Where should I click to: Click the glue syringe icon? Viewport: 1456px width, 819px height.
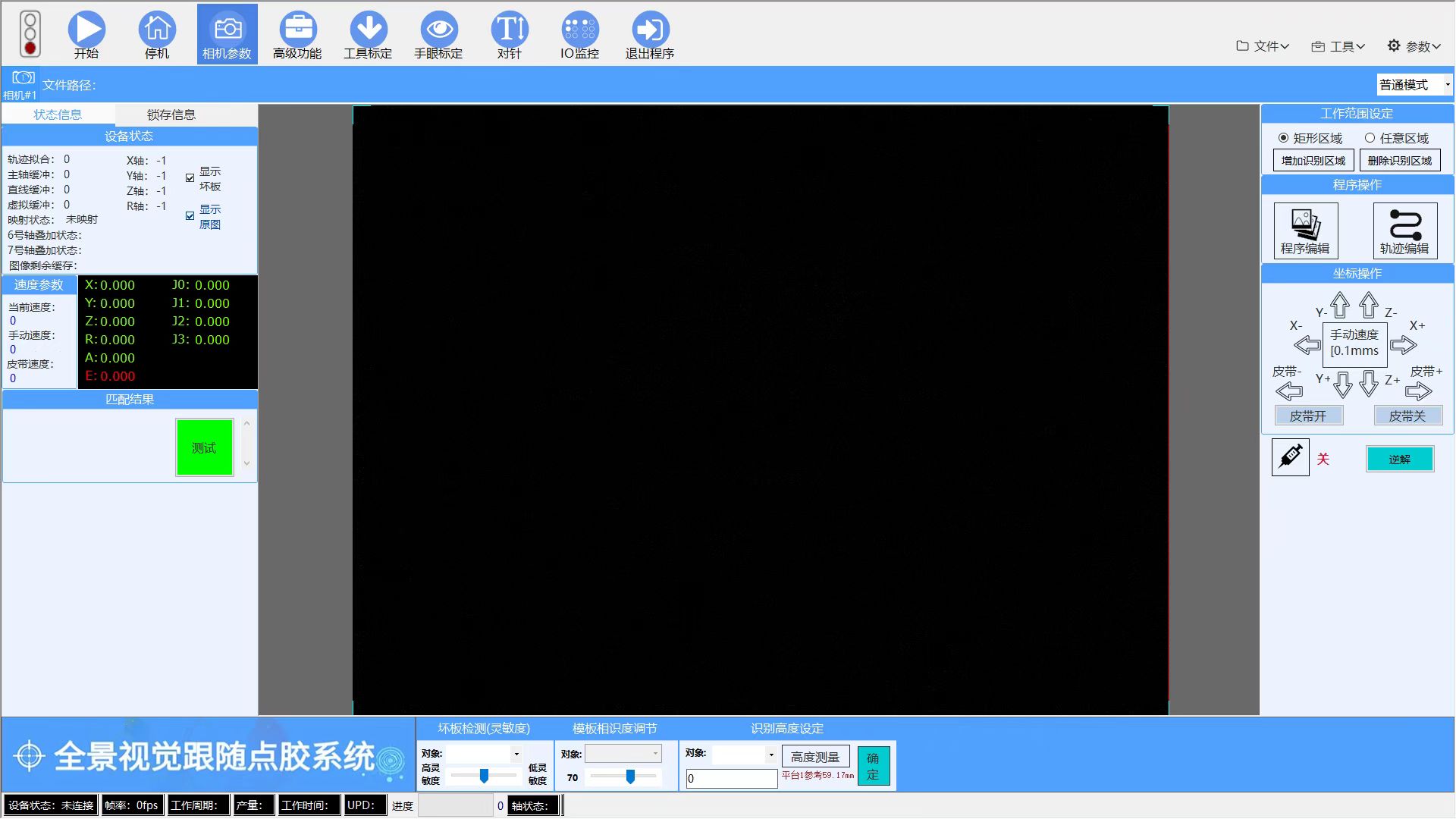point(1290,458)
